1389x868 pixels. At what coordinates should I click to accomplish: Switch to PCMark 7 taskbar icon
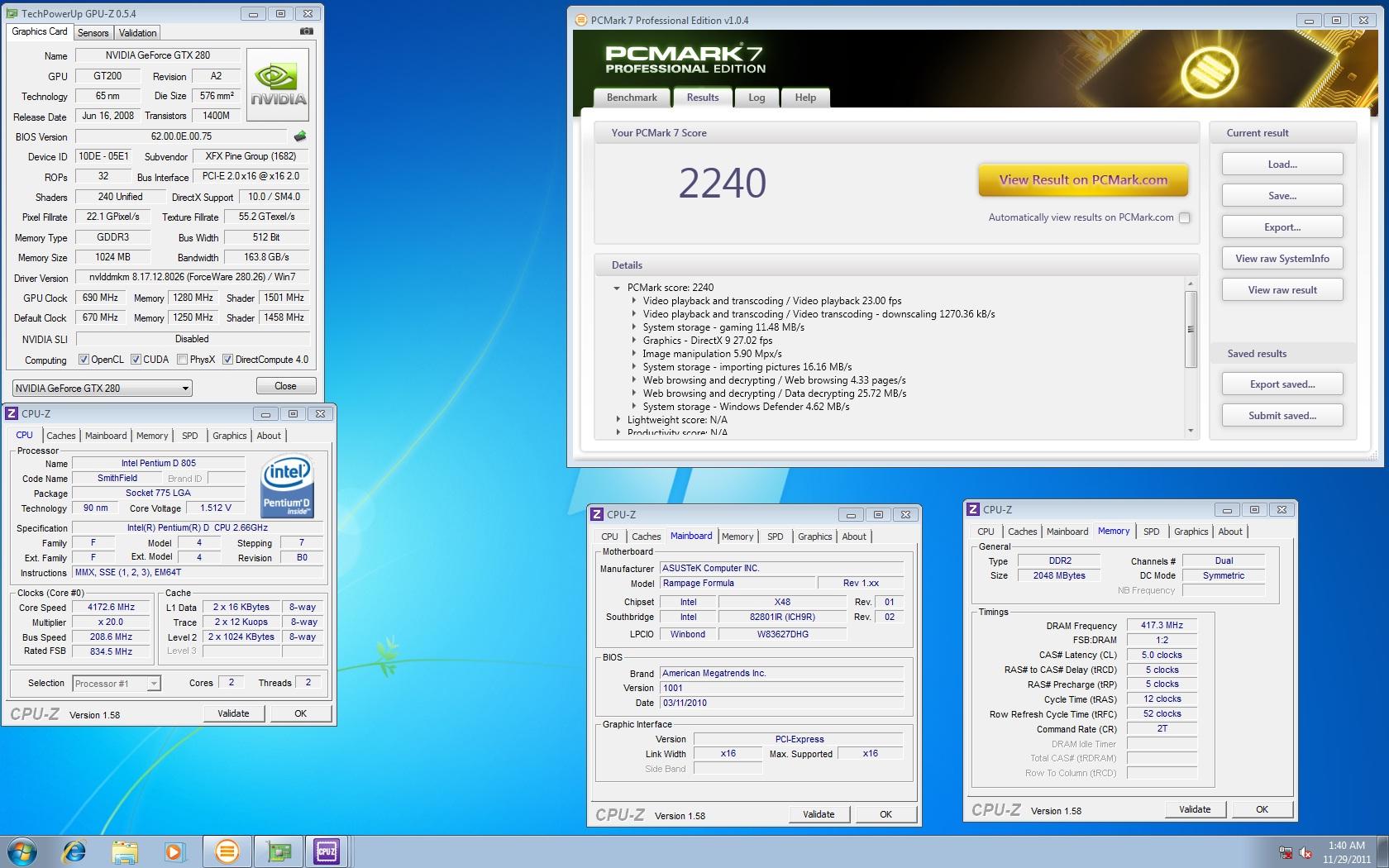click(x=226, y=851)
